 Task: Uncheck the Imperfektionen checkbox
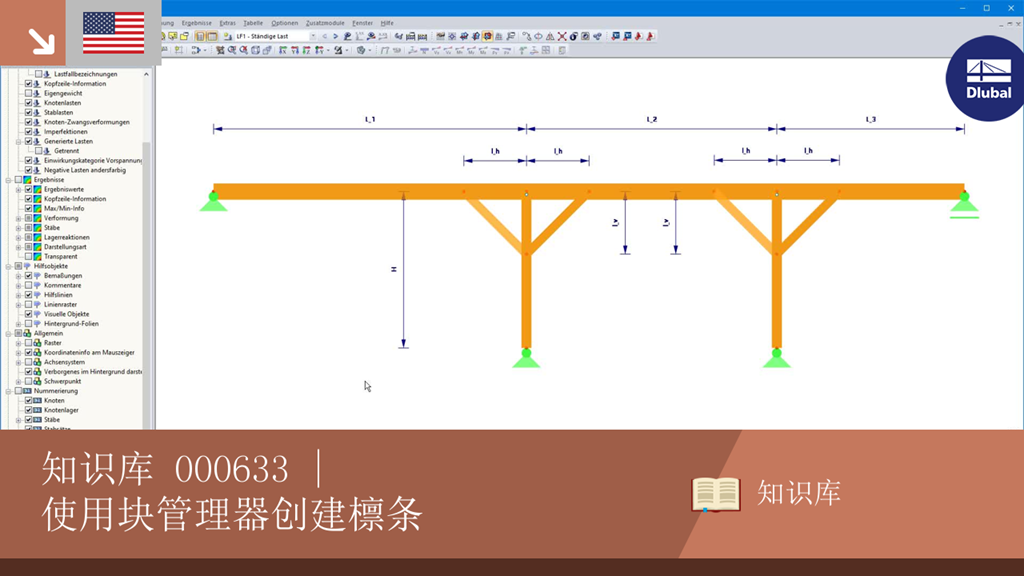tap(29, 132)
